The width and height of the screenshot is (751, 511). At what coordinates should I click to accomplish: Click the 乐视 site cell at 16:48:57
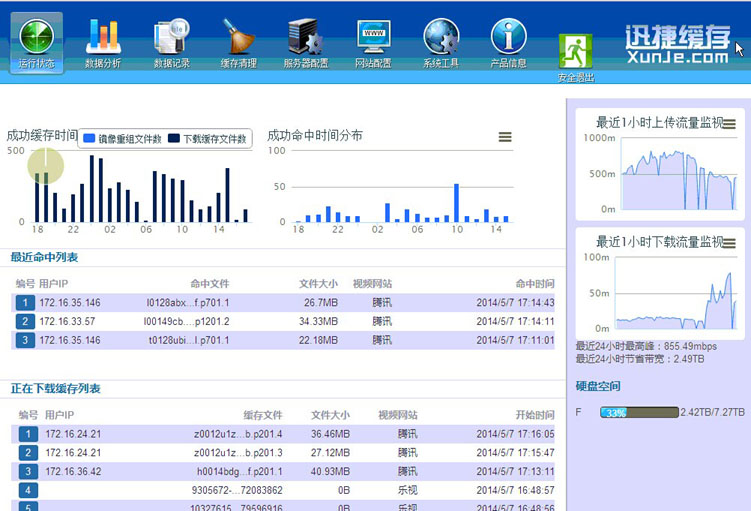pyautogui.click(x=408, y=490)
